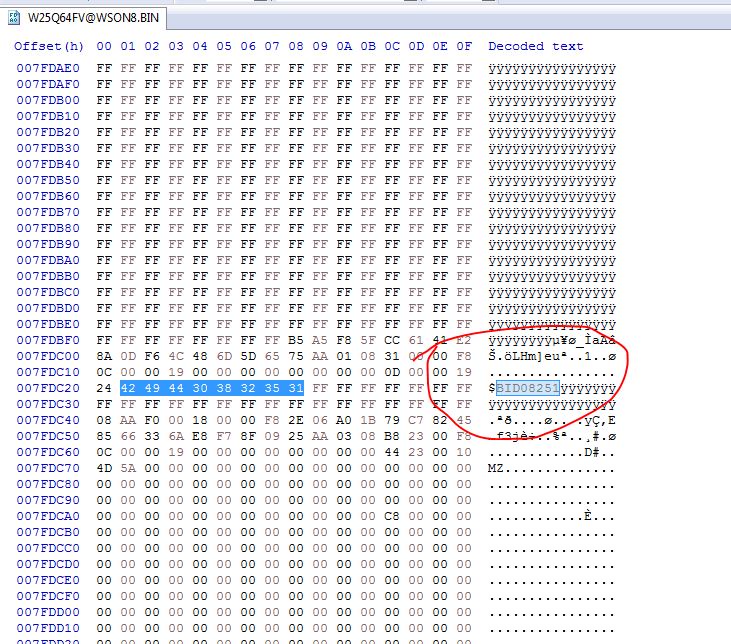The width and height of the screenshot is (731, 644).
Task: Click byte F6 in row 007FDC00
Action: click(152, 356)
